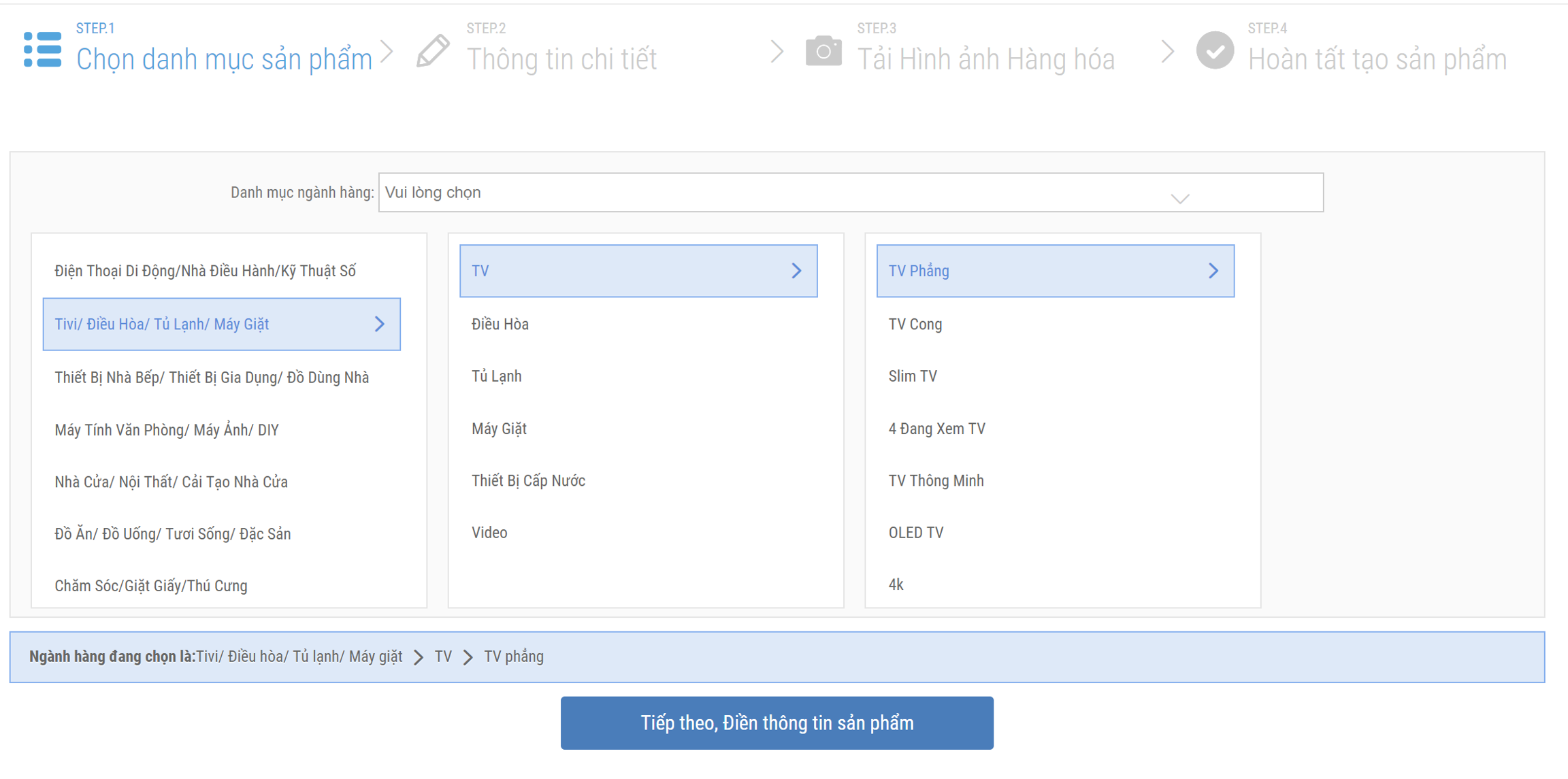This screenshot has width=1568, height=779.
Task: Click the checkmark icon for Step 4
Action: (x=1215, y=51)
